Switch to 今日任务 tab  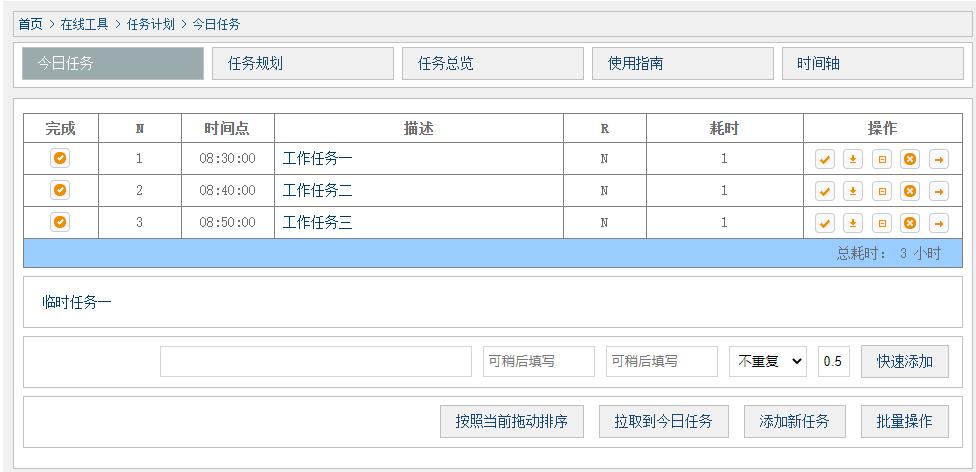point(113,64)
